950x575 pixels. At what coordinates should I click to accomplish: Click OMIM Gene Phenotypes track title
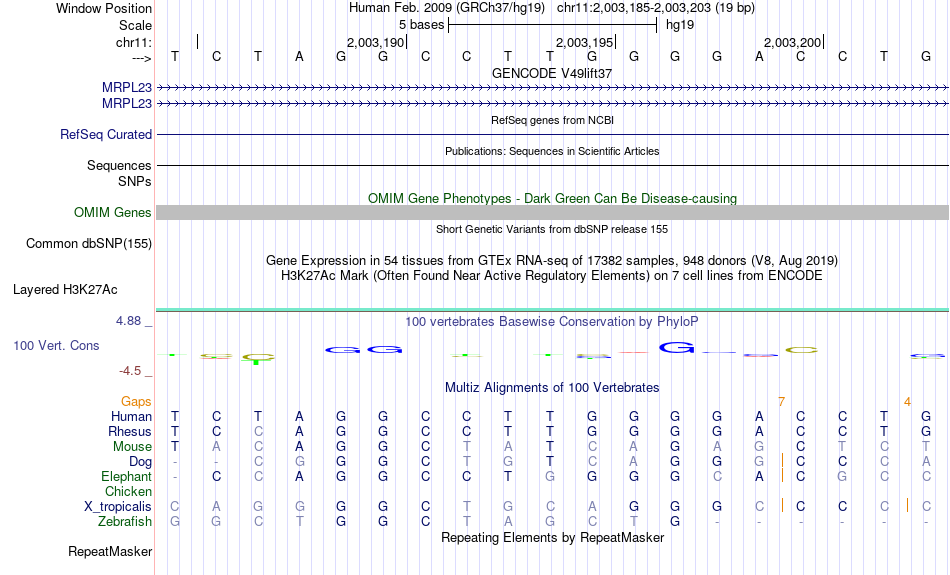click(x=553, y=199)
